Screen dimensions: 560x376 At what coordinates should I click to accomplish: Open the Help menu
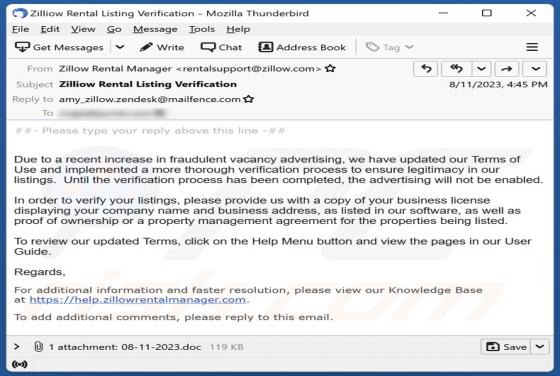(x=238, y=29)
